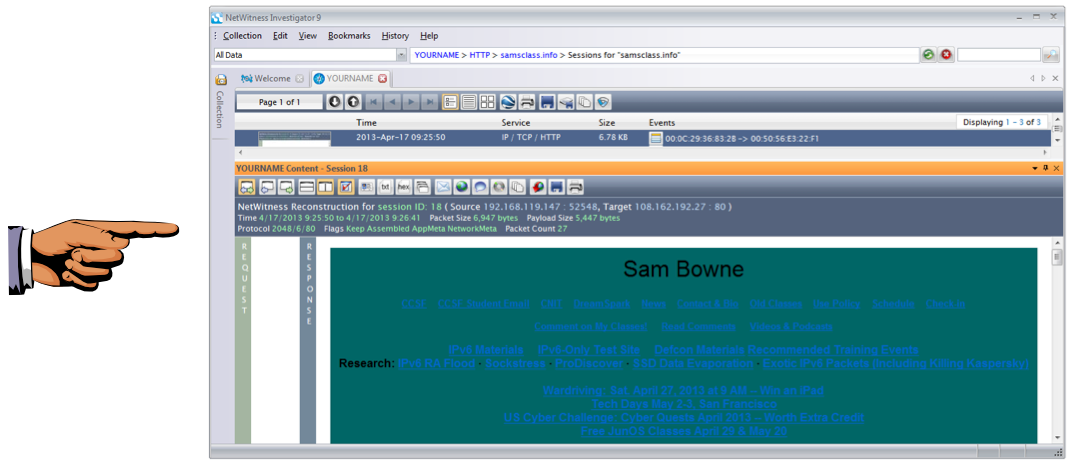This screenshot has width=1071, height=464.
Task: Refresh the current drill with green button
Action: [928, 55]
